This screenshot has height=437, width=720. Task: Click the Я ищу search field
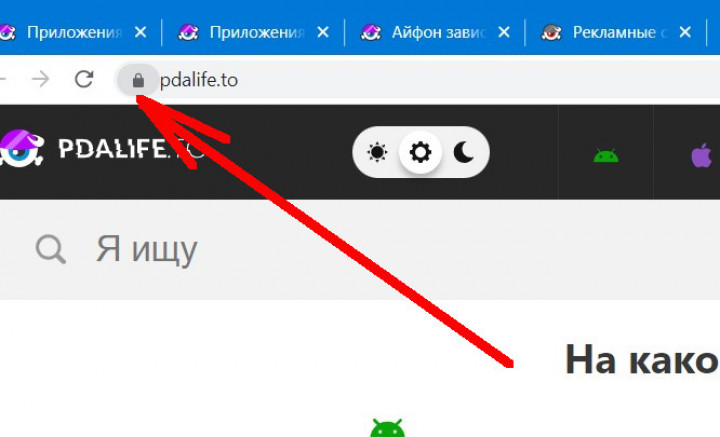tap(360, 250)
